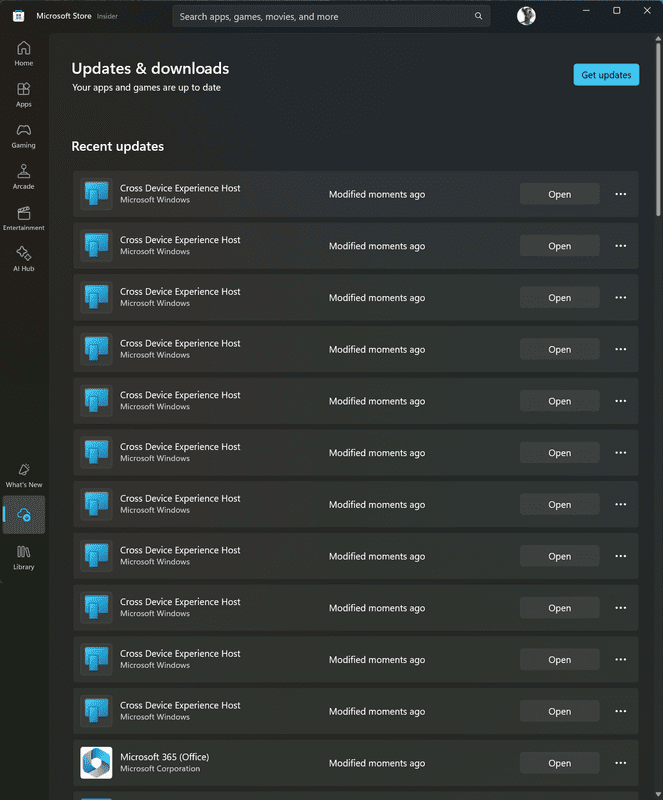Screen dimensions: 663x800
Task: Click the "Insider" label in title bar
Action: [107, 16]
